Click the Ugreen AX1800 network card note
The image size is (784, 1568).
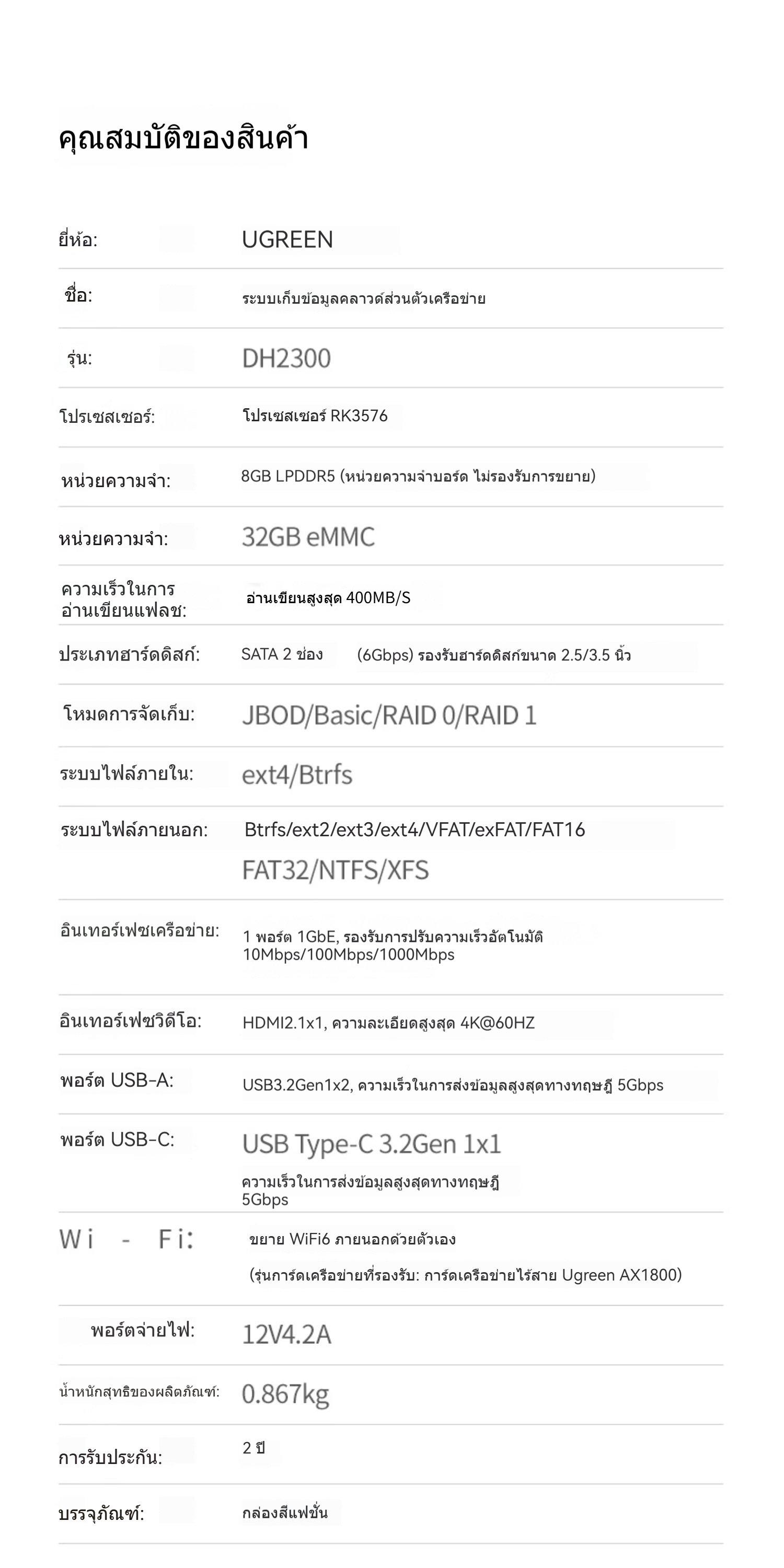tap(466, 1275)
